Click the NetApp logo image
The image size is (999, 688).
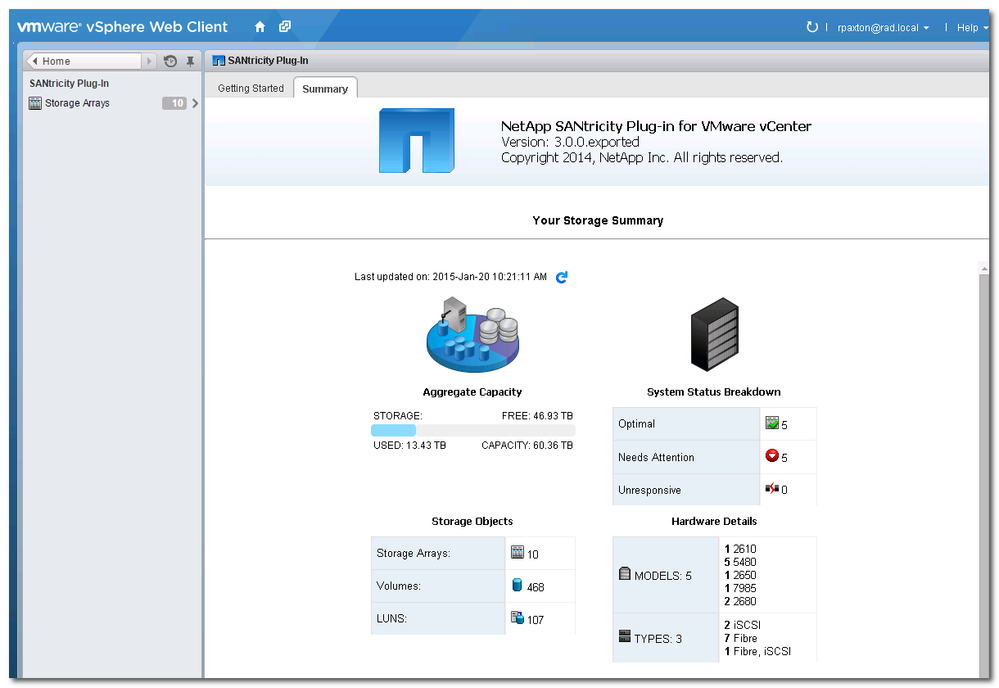(x=417, y=141)
